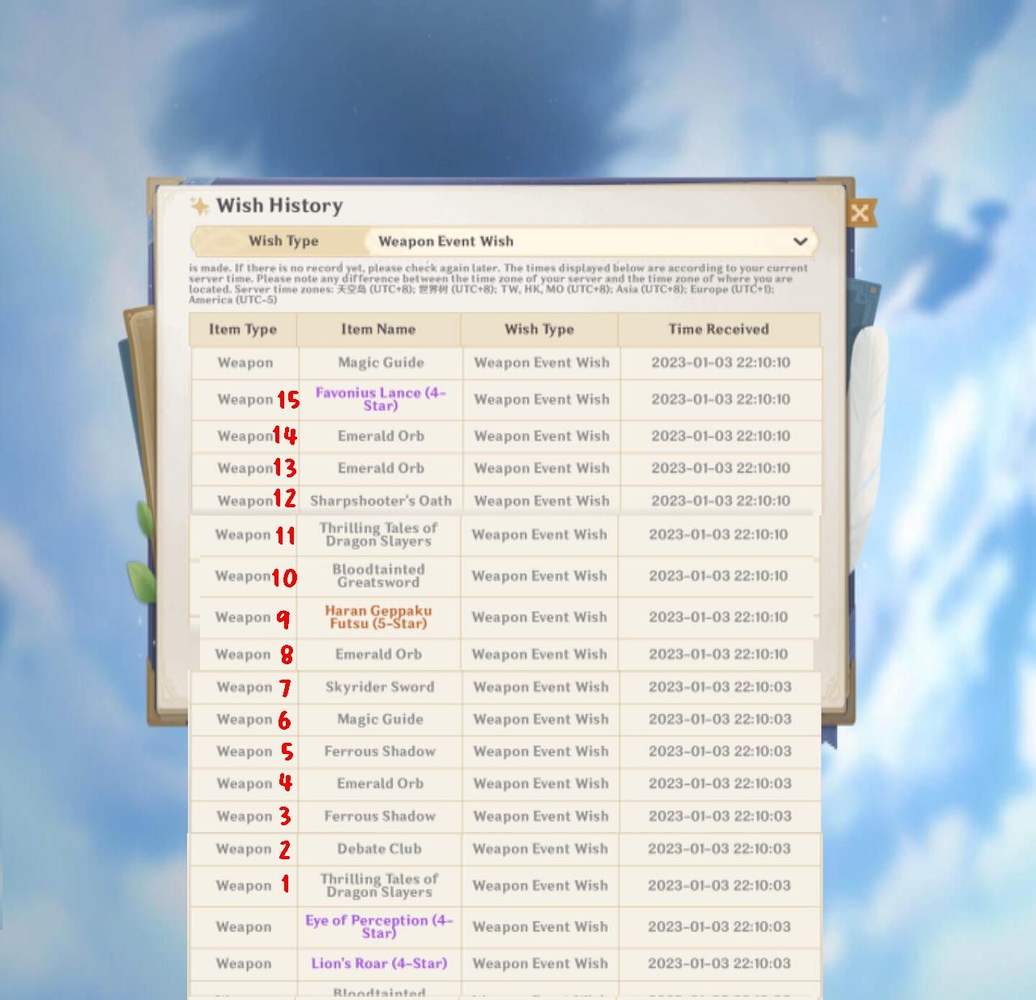
Task: Open the Weapon Event Wish selector
Action: point(590,242)
